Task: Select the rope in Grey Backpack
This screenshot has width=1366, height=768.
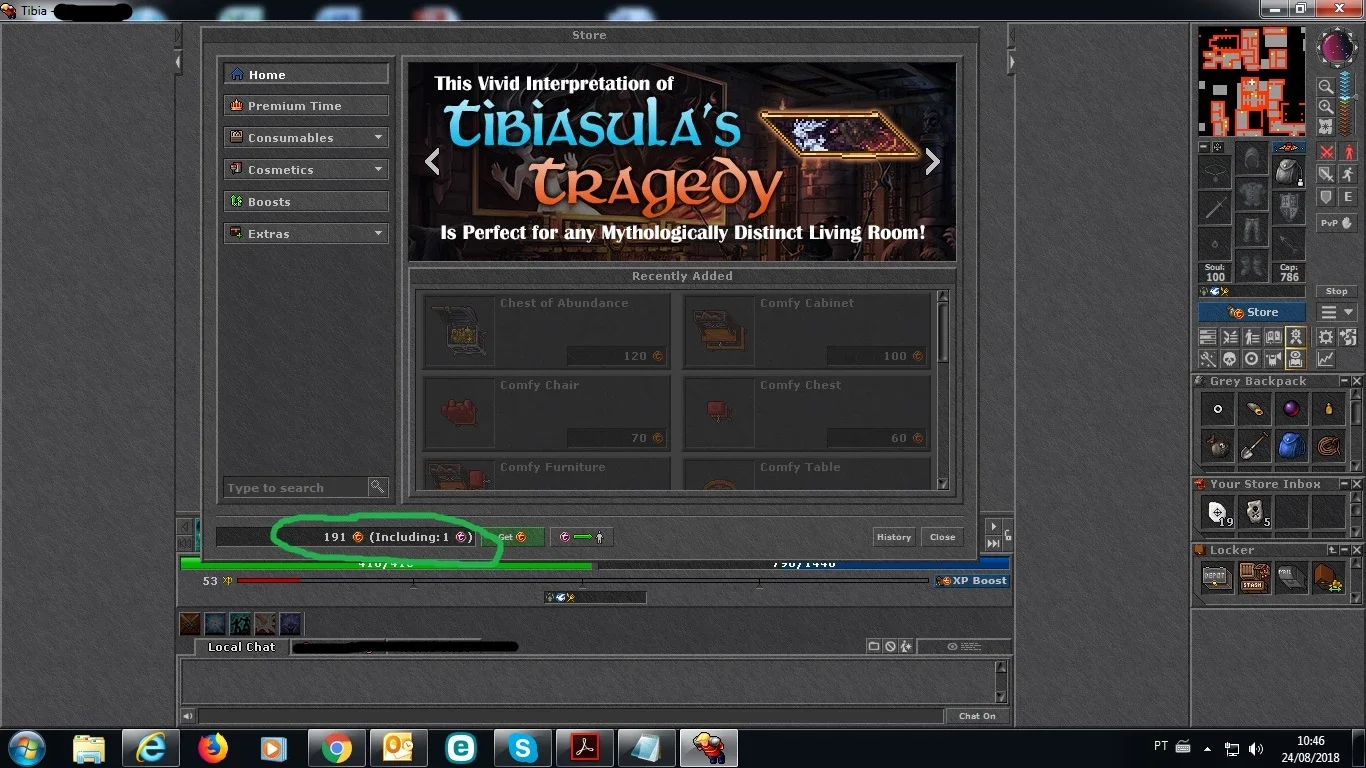Action: (1328, 445)
